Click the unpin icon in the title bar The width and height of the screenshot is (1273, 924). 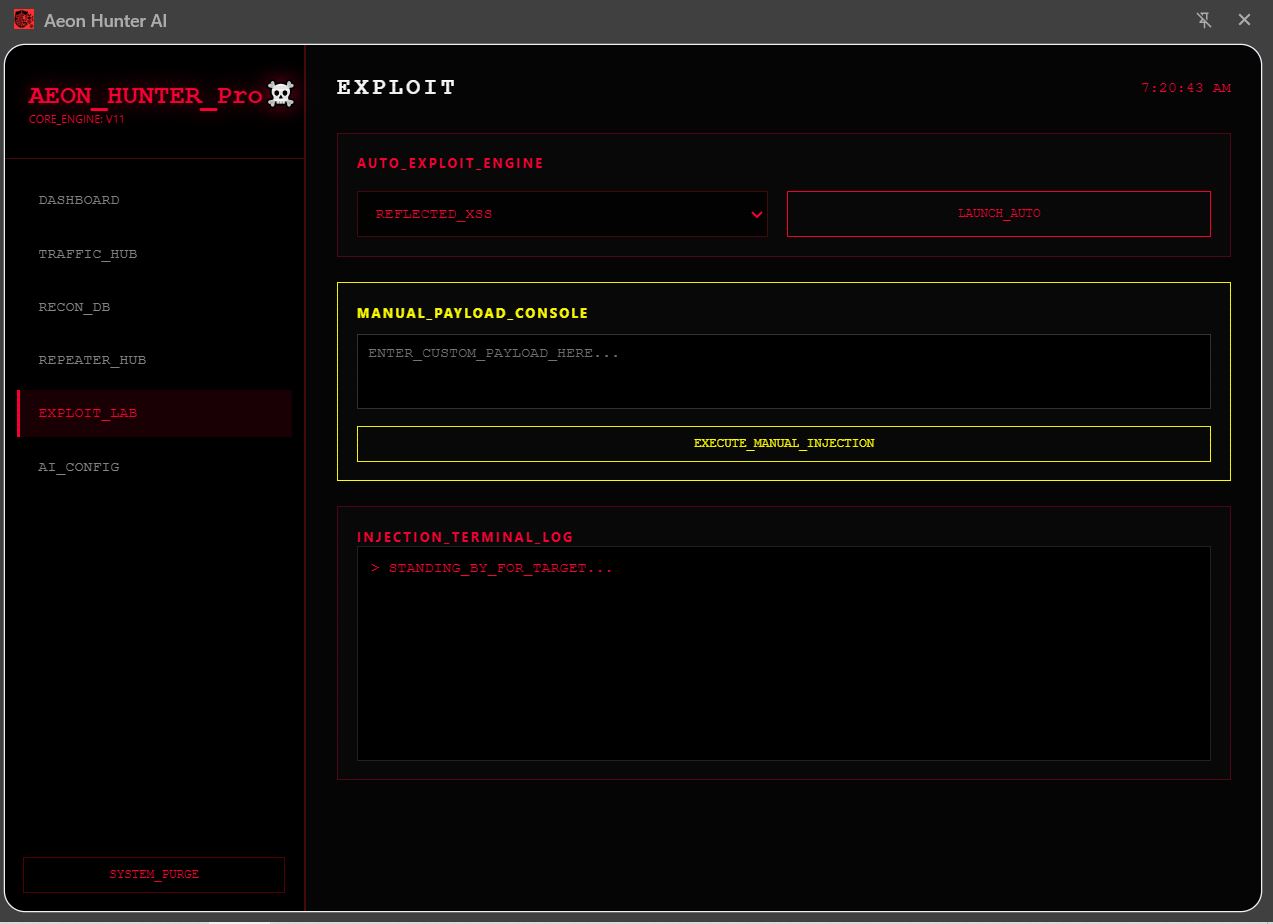(1204, 19)
